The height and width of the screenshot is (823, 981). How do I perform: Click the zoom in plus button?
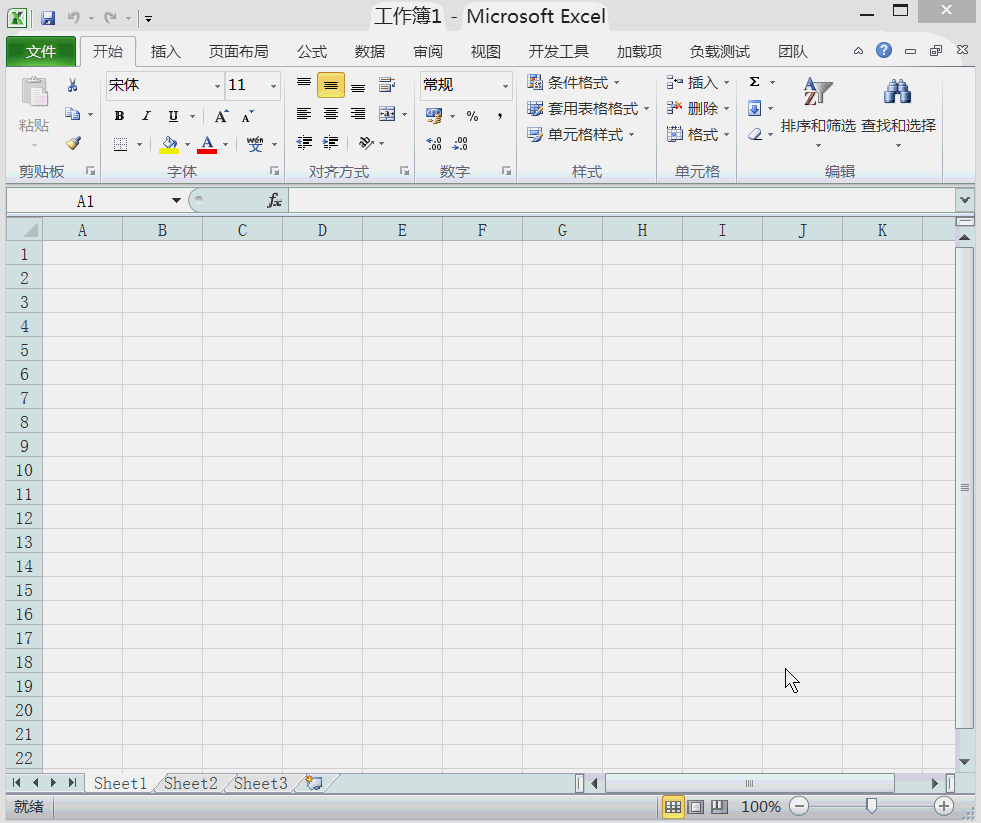(x=943, y=806)
